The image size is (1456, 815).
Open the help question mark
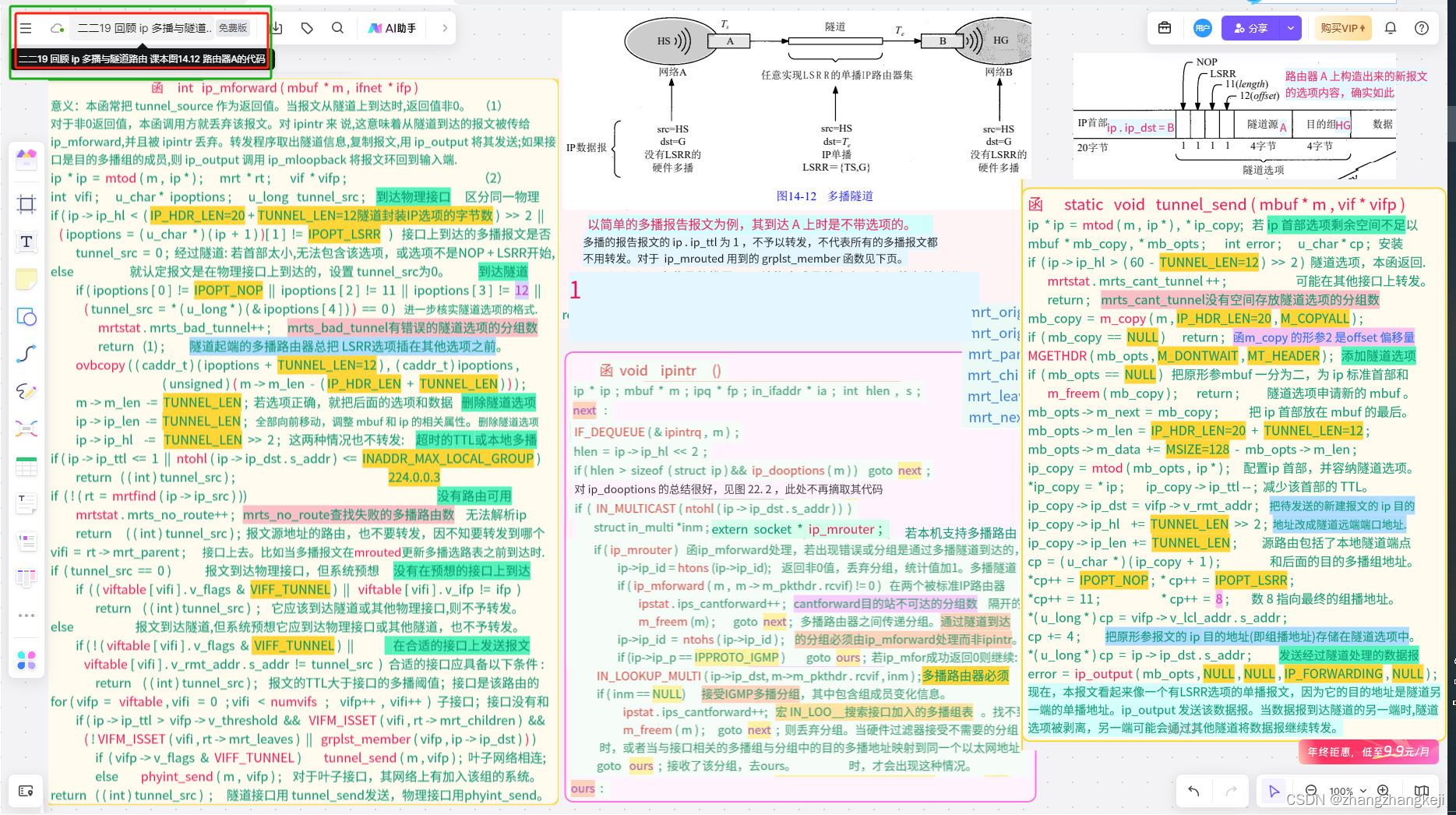point(1422,28)
